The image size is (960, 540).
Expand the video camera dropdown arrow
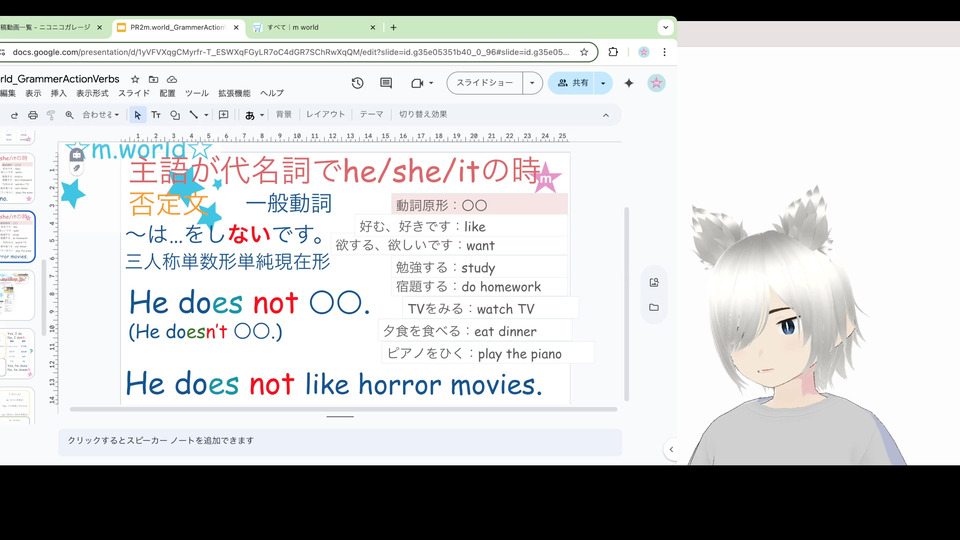tap(431, 83)
